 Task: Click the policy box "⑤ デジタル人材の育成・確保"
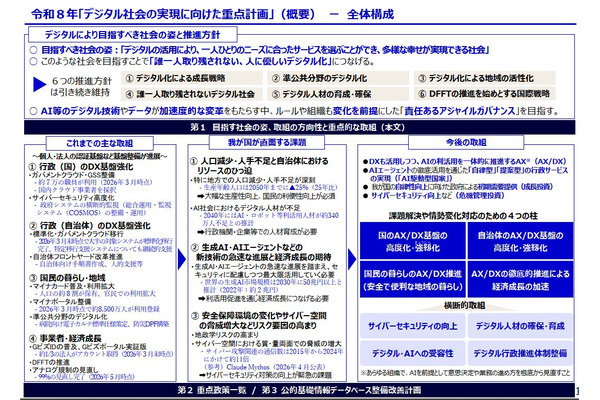pos(338,94)
